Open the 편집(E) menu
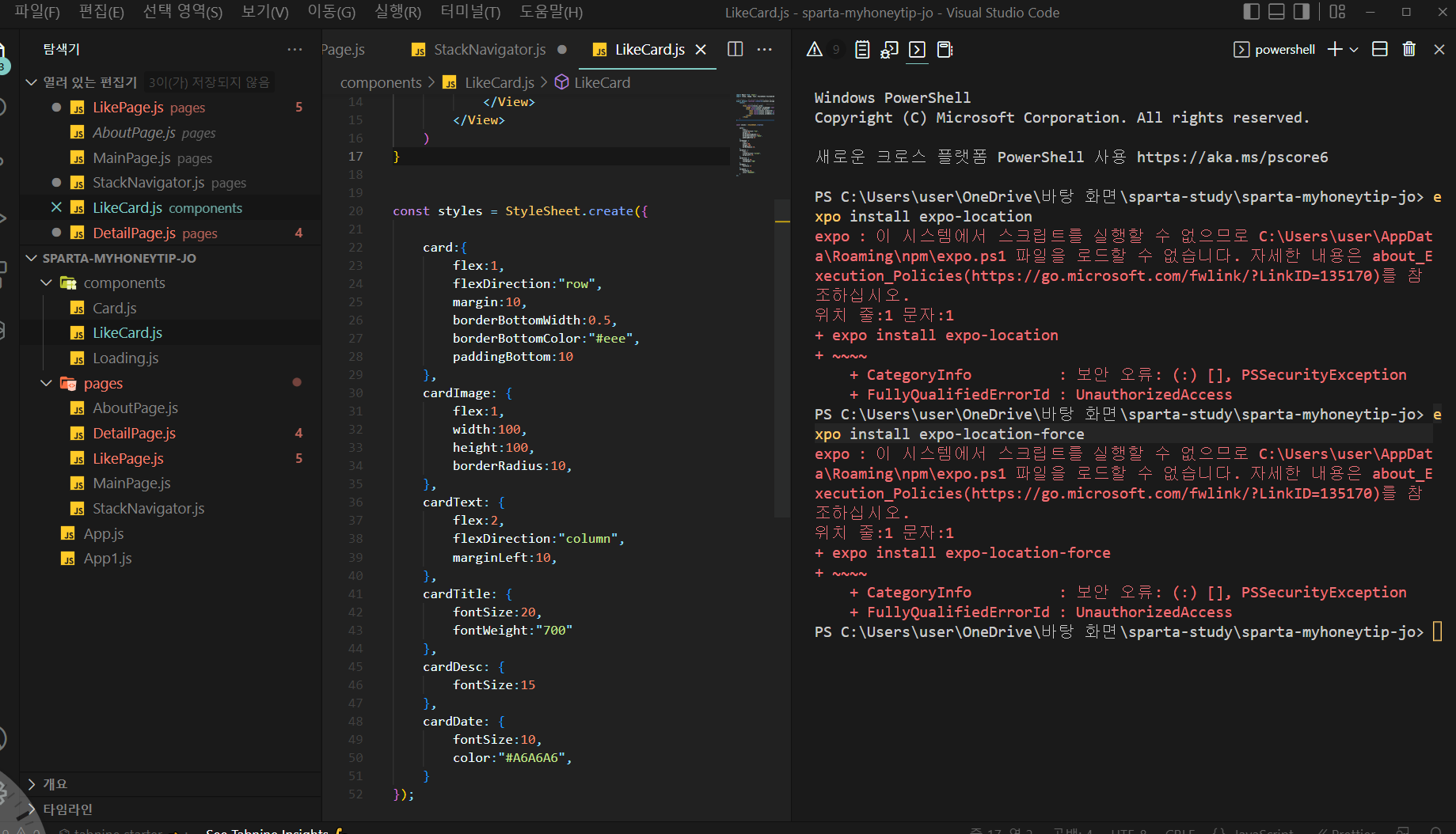Screen dimensions: 1456x834 point(101,12)
